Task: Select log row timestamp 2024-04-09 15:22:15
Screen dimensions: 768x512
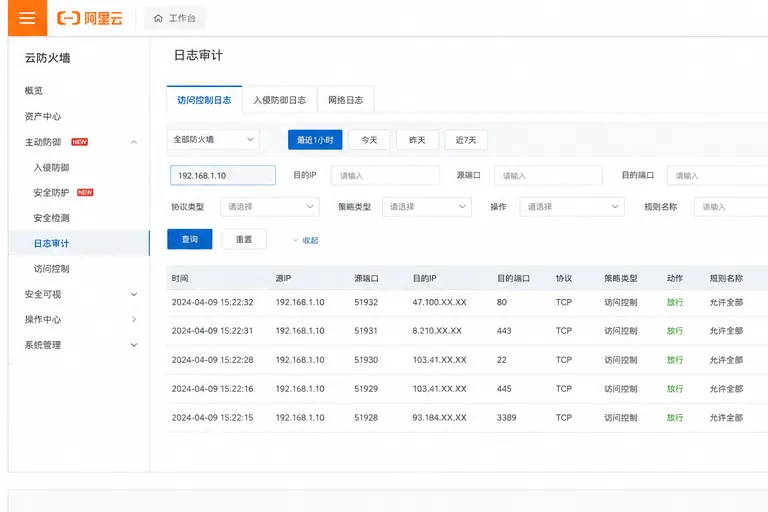Action: pos(213,417)
